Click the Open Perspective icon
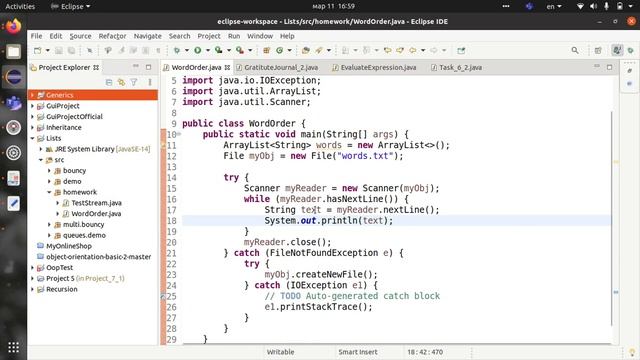 pos(598,51)
